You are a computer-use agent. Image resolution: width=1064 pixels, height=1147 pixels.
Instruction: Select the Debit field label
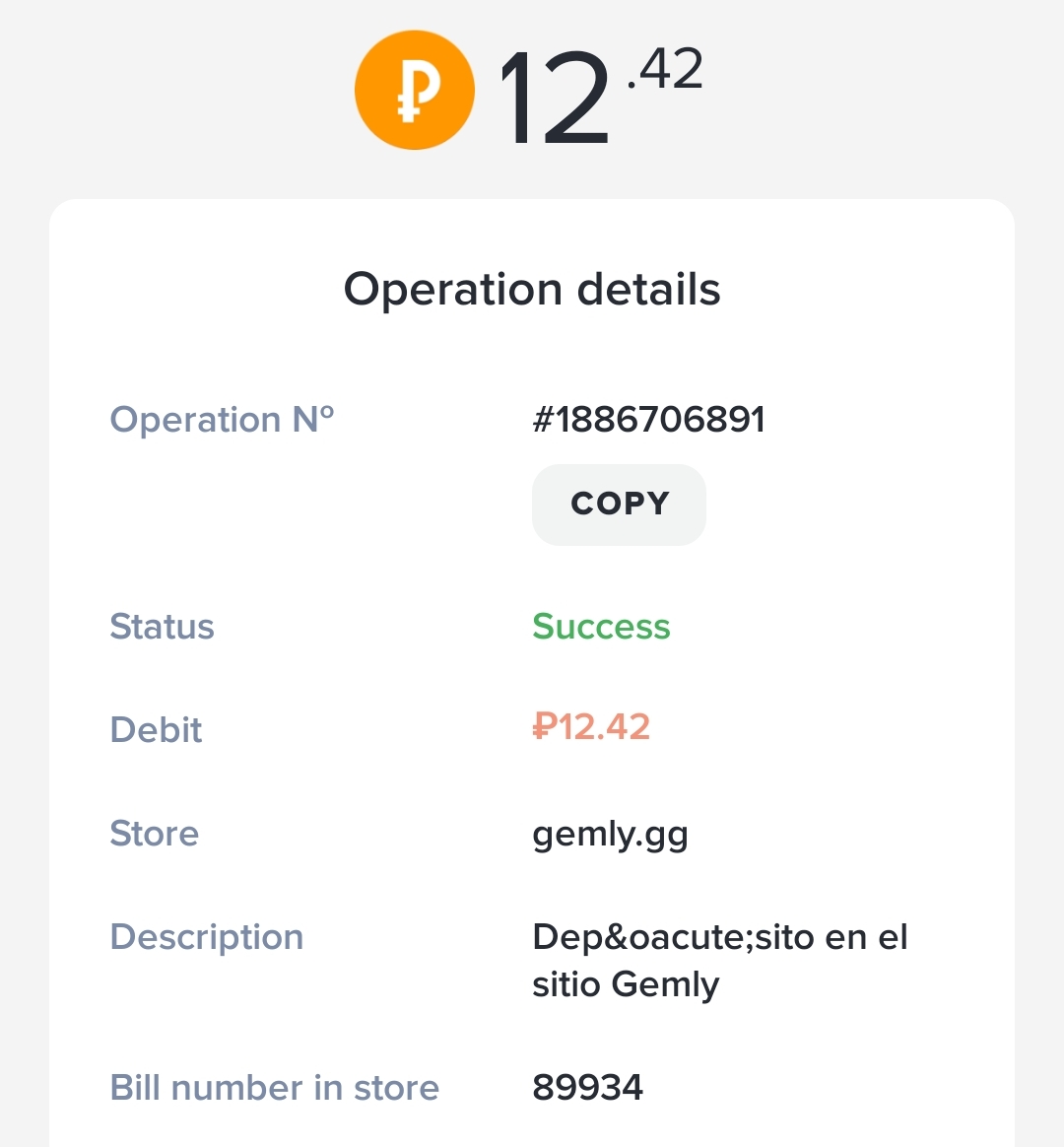click(156, 730)
